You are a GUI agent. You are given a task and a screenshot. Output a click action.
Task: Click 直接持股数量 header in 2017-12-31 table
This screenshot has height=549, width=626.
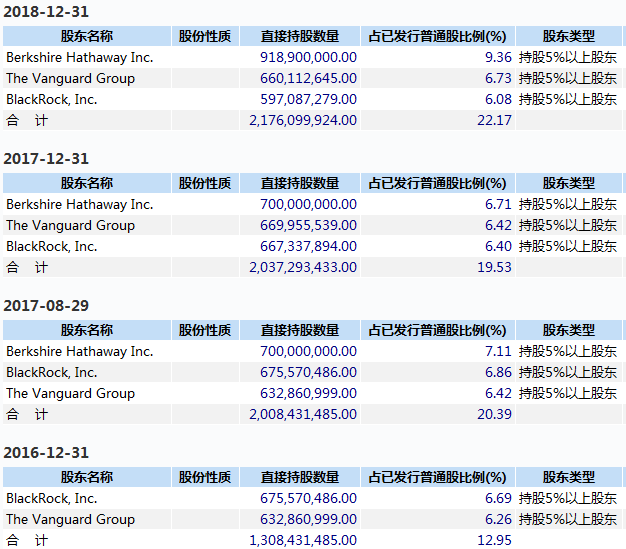pos(300,183)
